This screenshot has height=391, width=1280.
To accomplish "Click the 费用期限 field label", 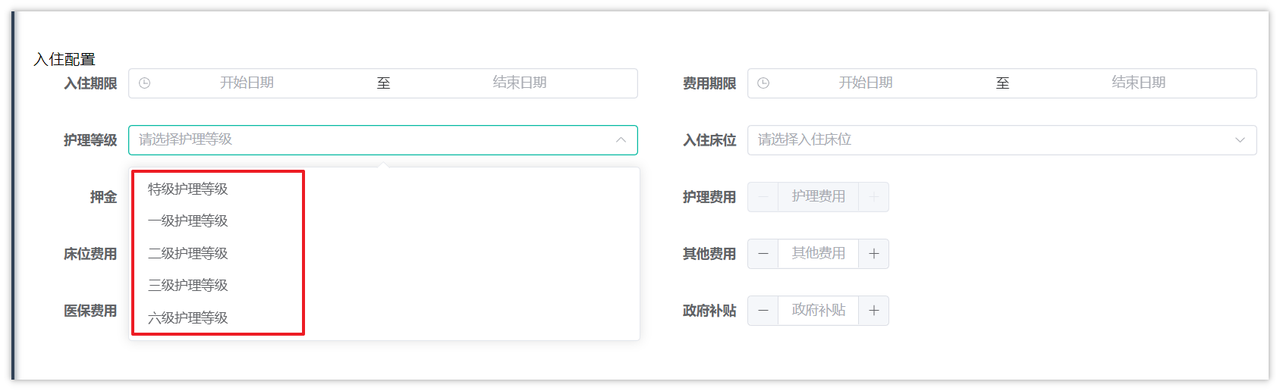I will (709, 83).
